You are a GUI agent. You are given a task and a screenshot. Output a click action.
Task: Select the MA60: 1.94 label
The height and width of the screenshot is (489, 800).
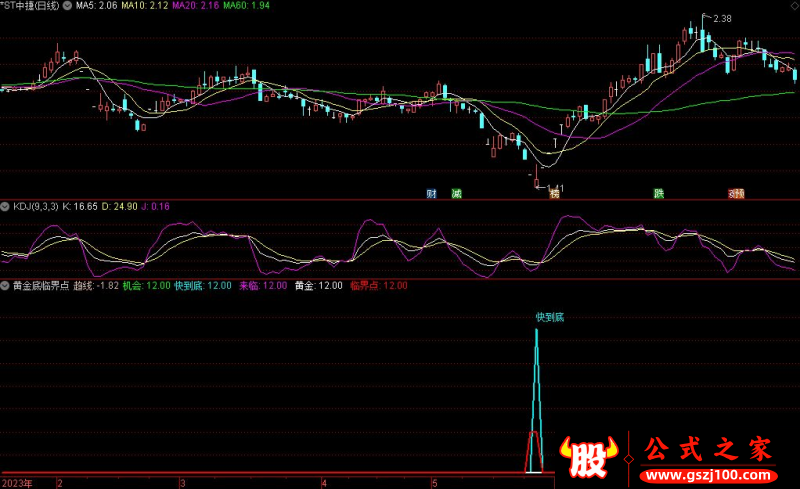(246, 6)
